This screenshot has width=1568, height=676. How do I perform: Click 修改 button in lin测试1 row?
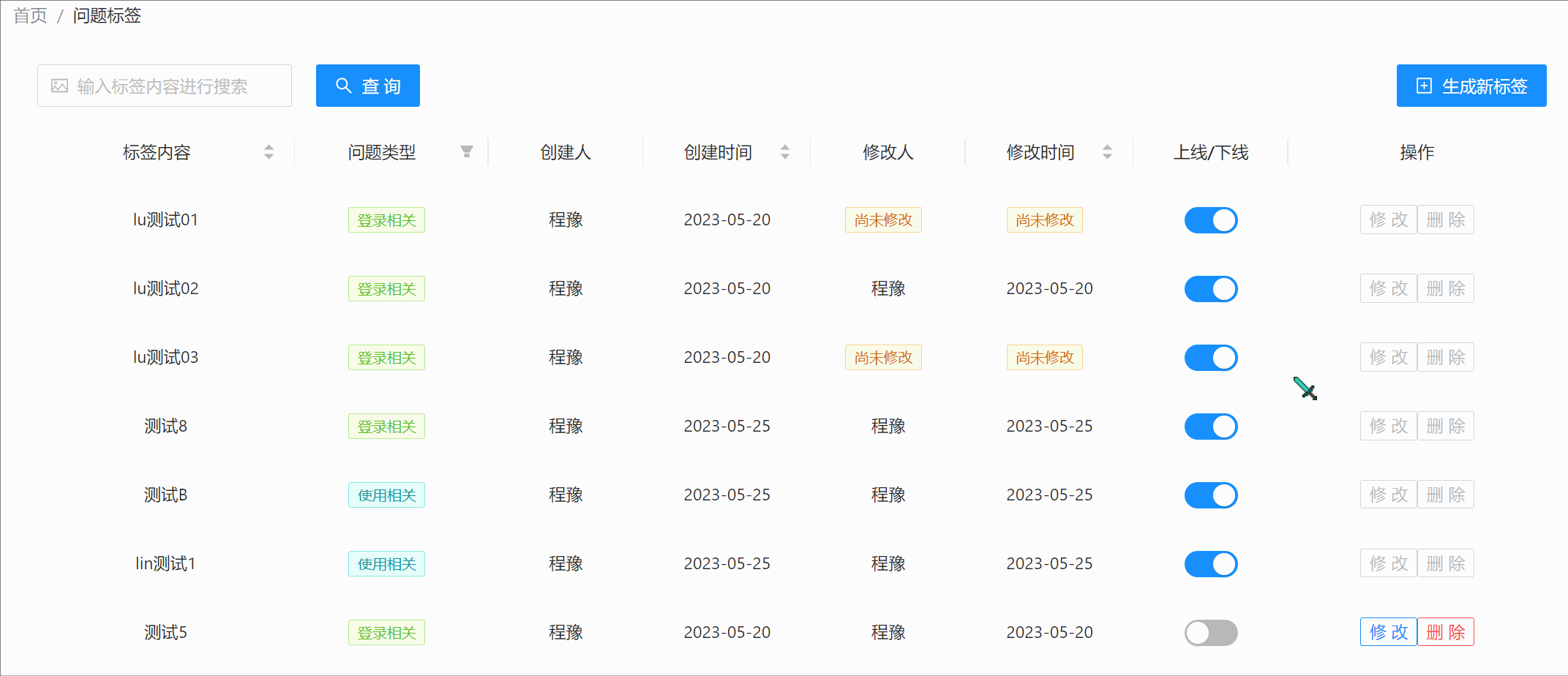[1389, 563]
